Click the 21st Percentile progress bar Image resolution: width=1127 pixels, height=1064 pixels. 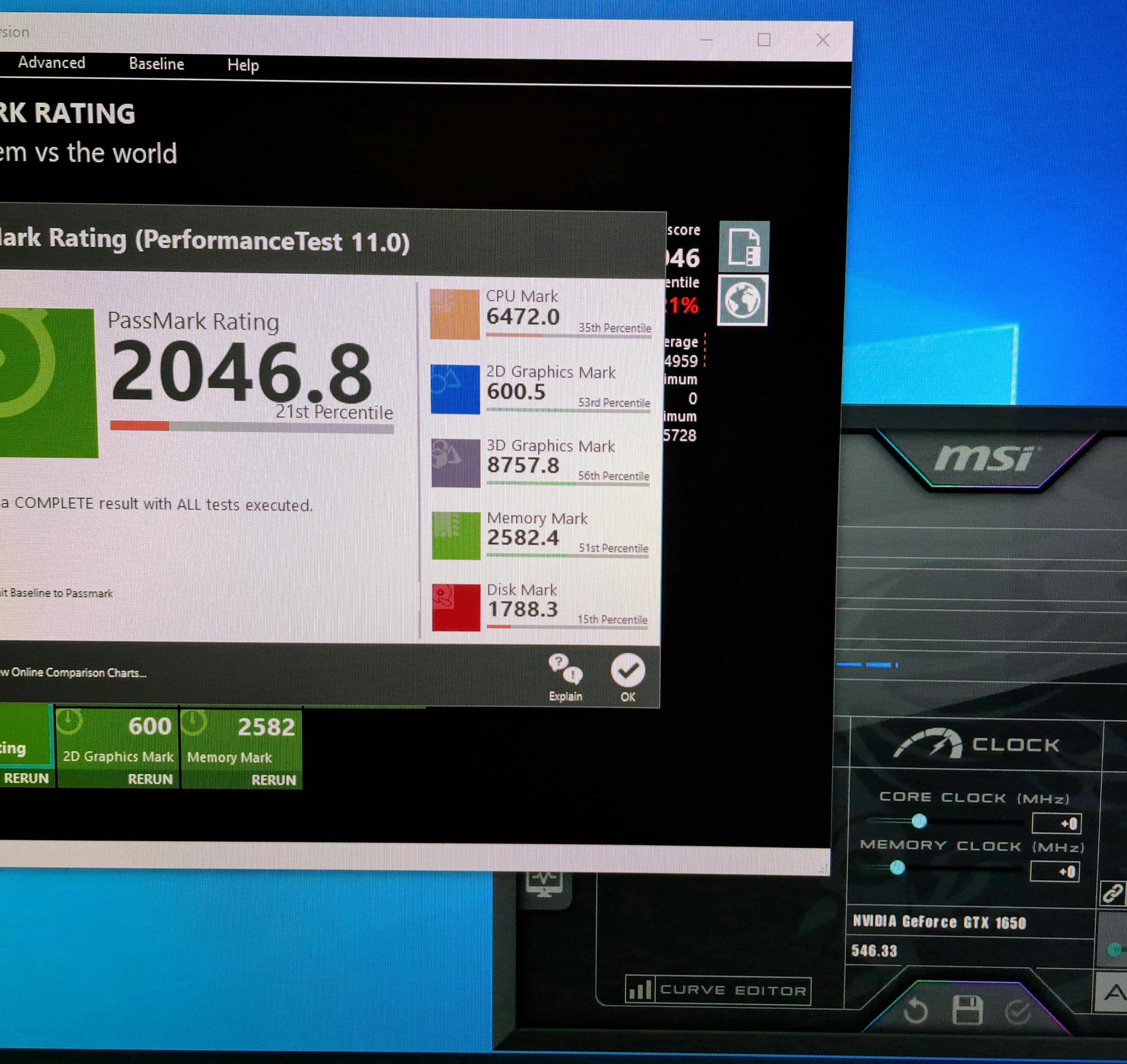pos(251,427)
